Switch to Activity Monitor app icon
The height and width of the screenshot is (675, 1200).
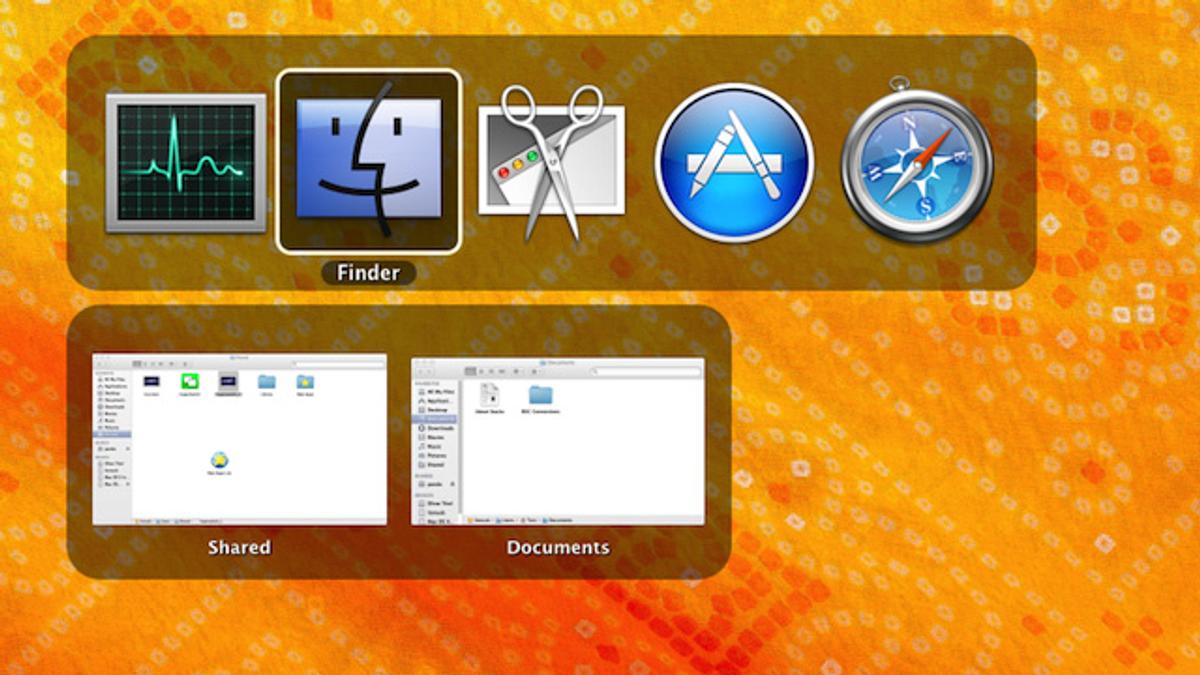(186, 162)
